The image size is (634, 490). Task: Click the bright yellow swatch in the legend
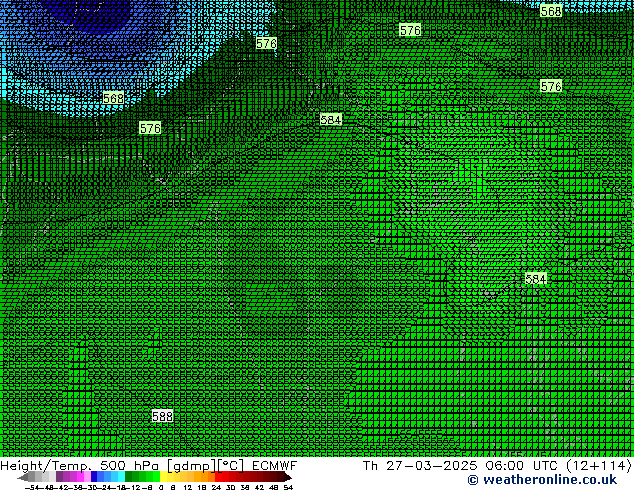click(163, 477)
